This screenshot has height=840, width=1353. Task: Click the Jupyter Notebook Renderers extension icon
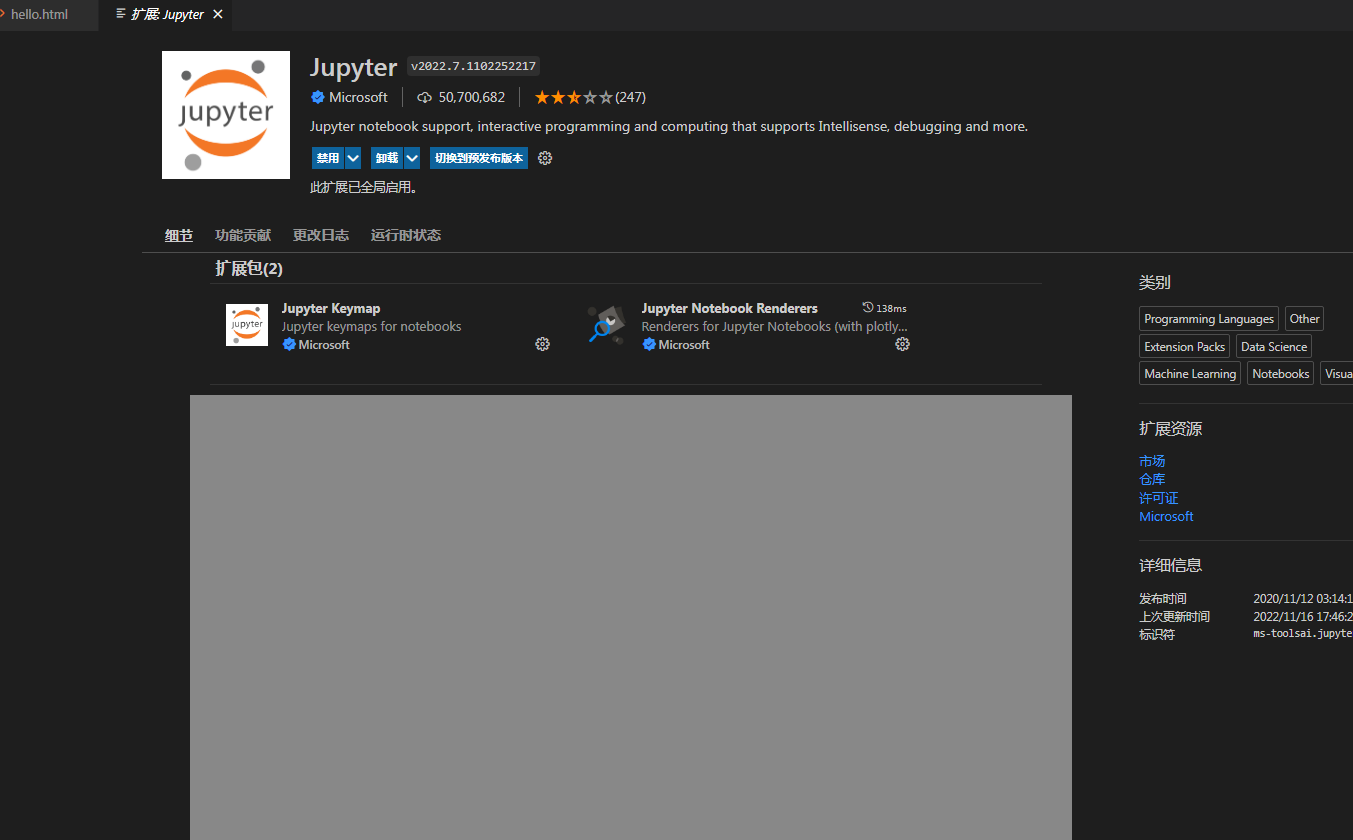pos(606,325)
